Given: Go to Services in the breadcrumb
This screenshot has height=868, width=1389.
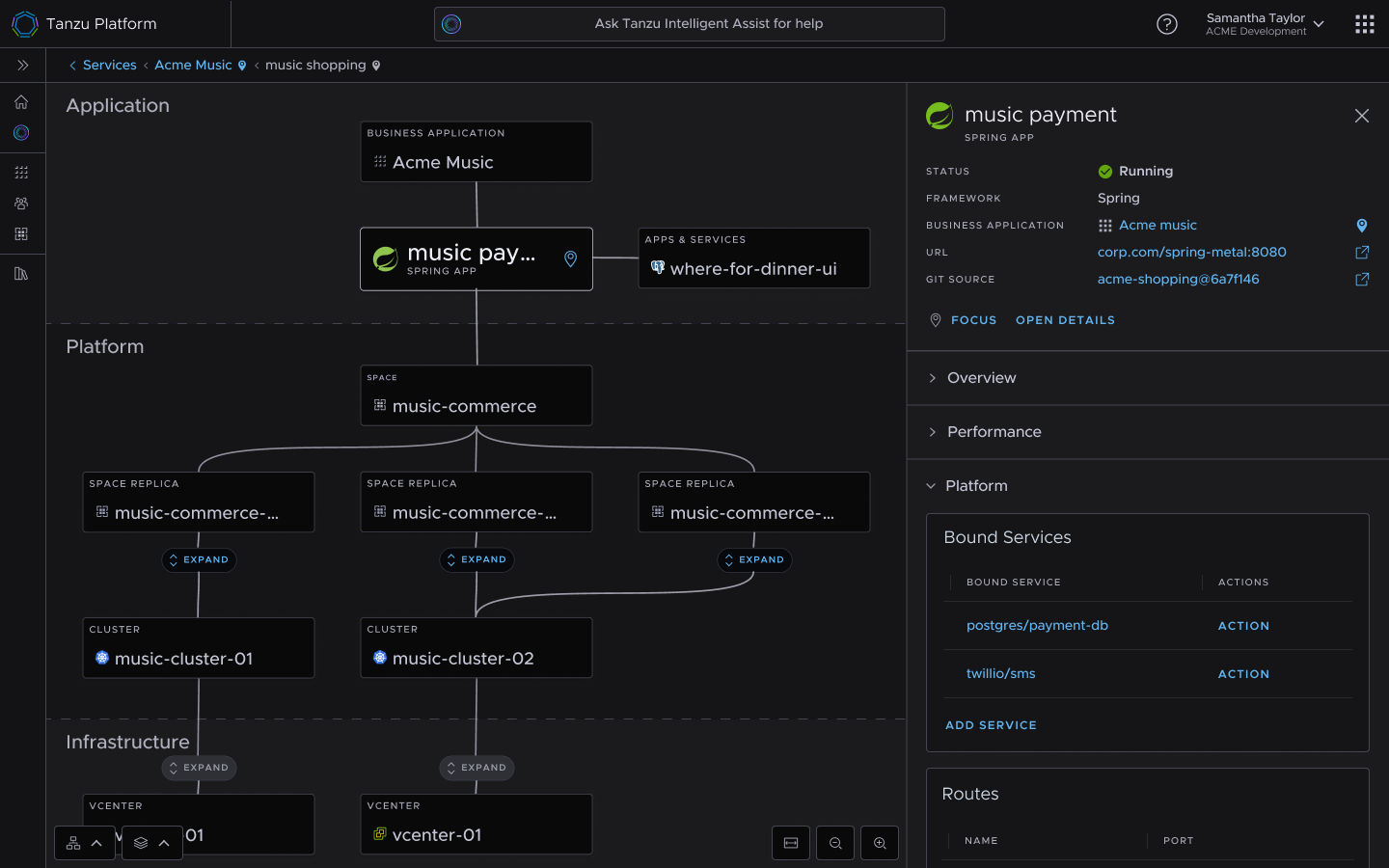Looking at the screenshot, I should click(110, 66).
